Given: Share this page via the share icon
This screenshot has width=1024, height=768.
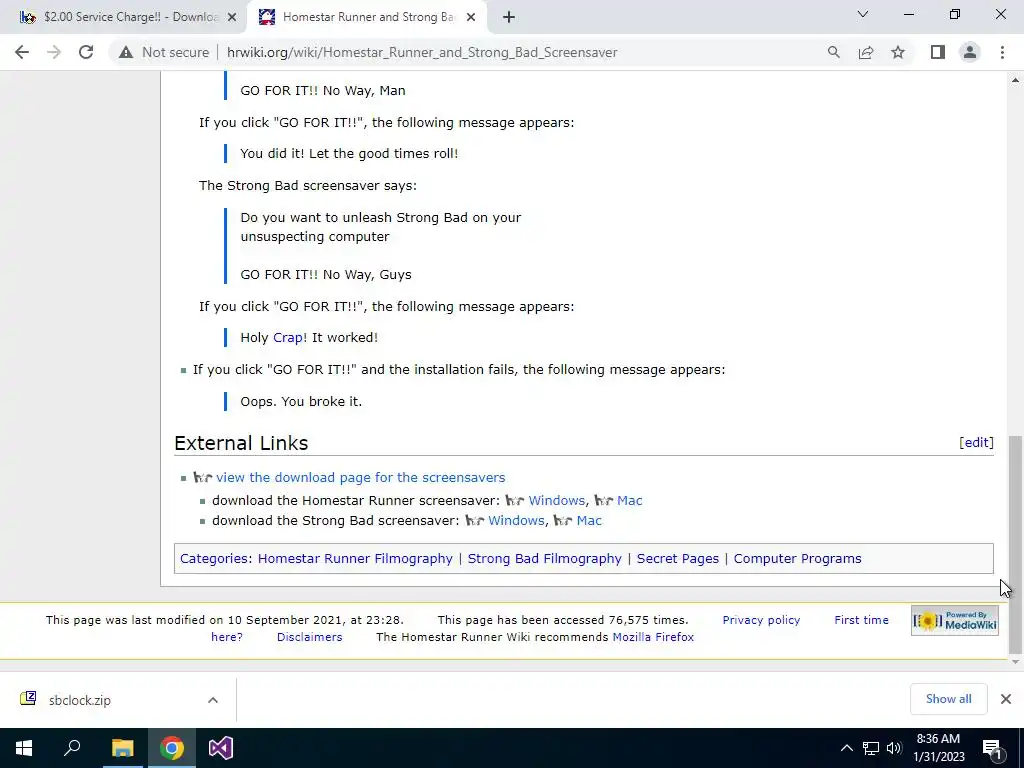Looking at the screenshot, I should point(866,52).
